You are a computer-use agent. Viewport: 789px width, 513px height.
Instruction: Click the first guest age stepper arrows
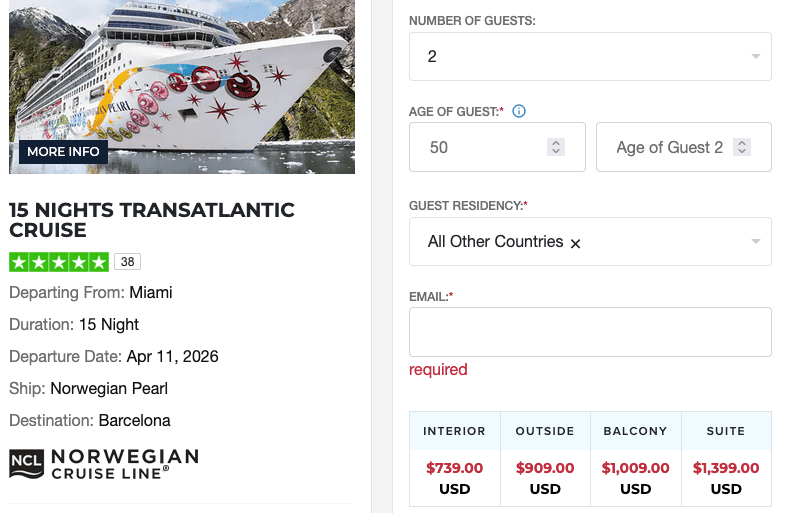556,147
